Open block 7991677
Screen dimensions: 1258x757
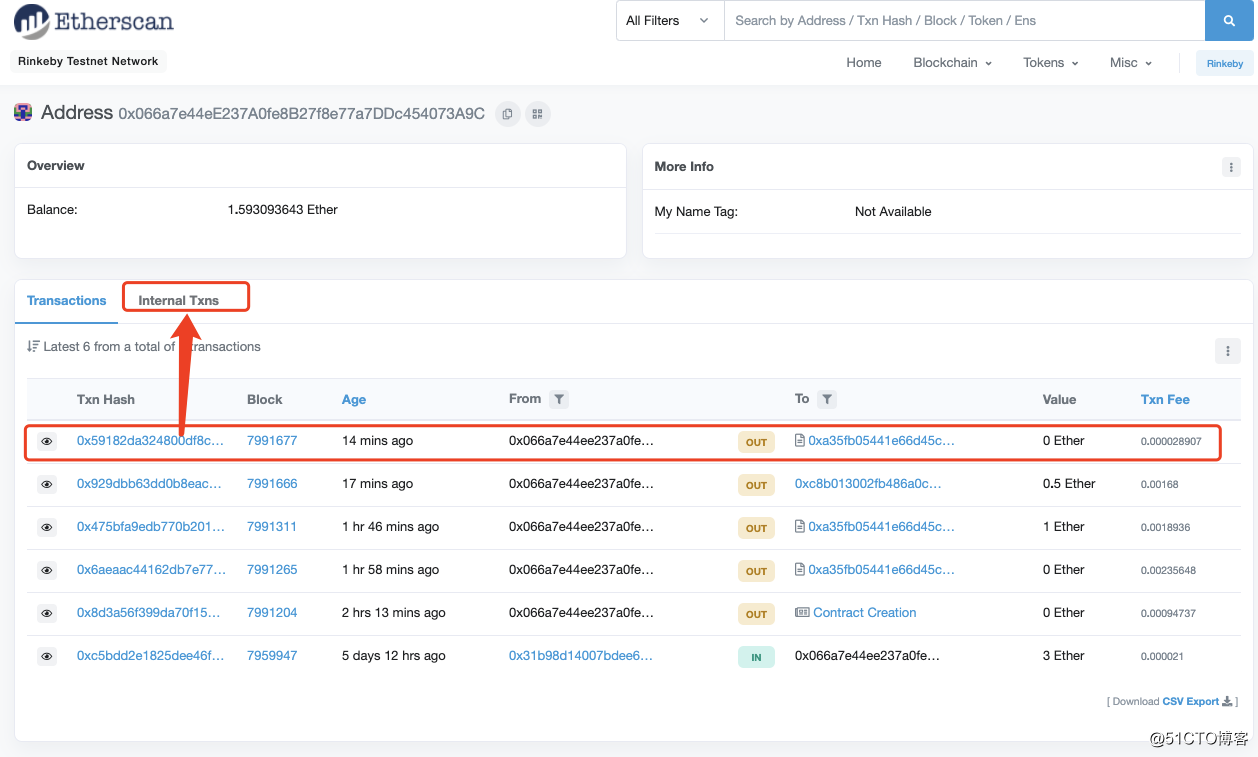(x=272, y=440)
